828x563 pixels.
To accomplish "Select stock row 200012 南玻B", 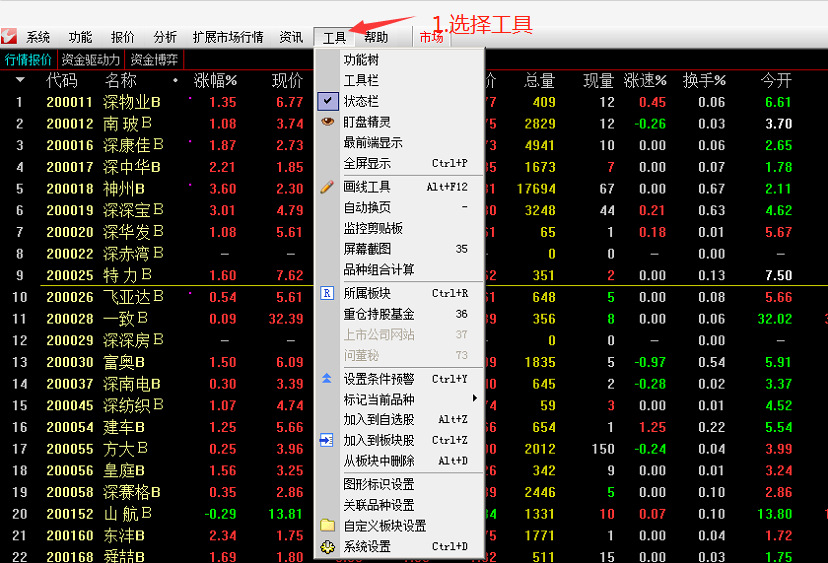I will click(x=414, y=124).
